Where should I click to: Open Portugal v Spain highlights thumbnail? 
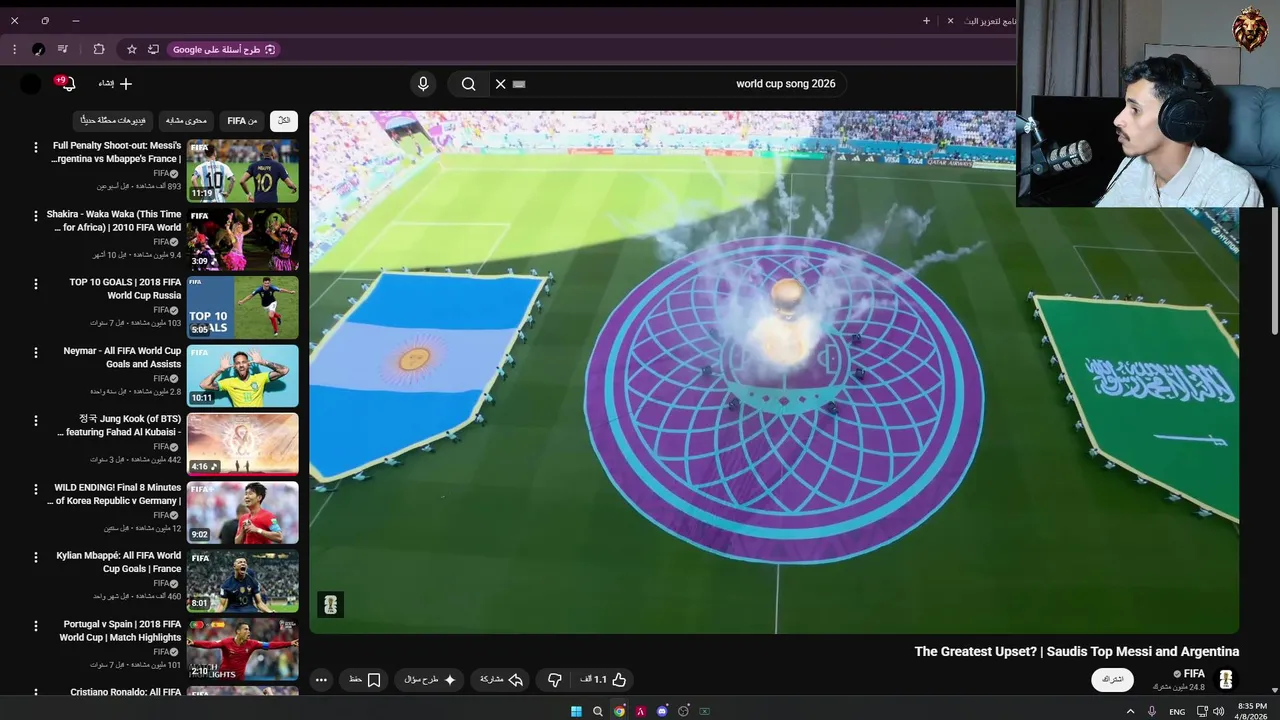pyautogui.click(x=243, y=649)
